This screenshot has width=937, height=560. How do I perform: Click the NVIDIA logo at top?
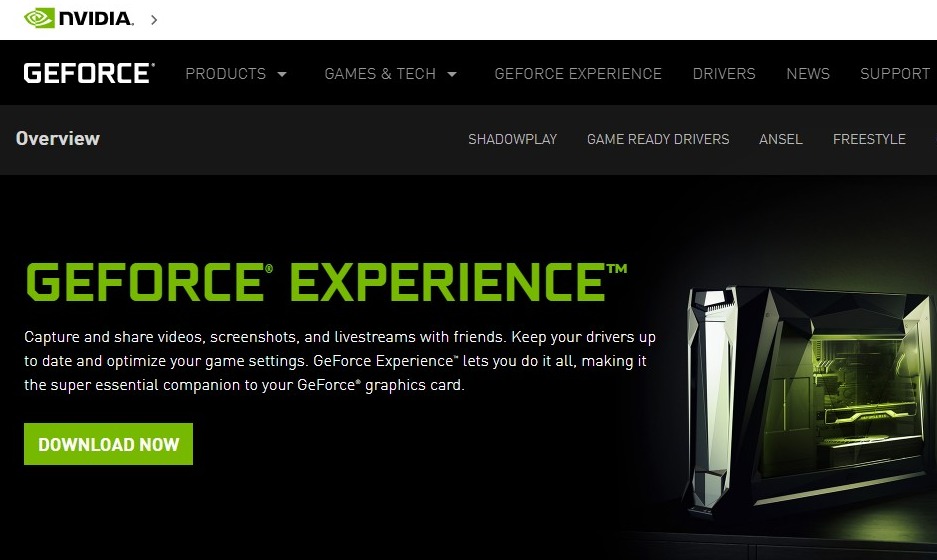coord(78,19)
